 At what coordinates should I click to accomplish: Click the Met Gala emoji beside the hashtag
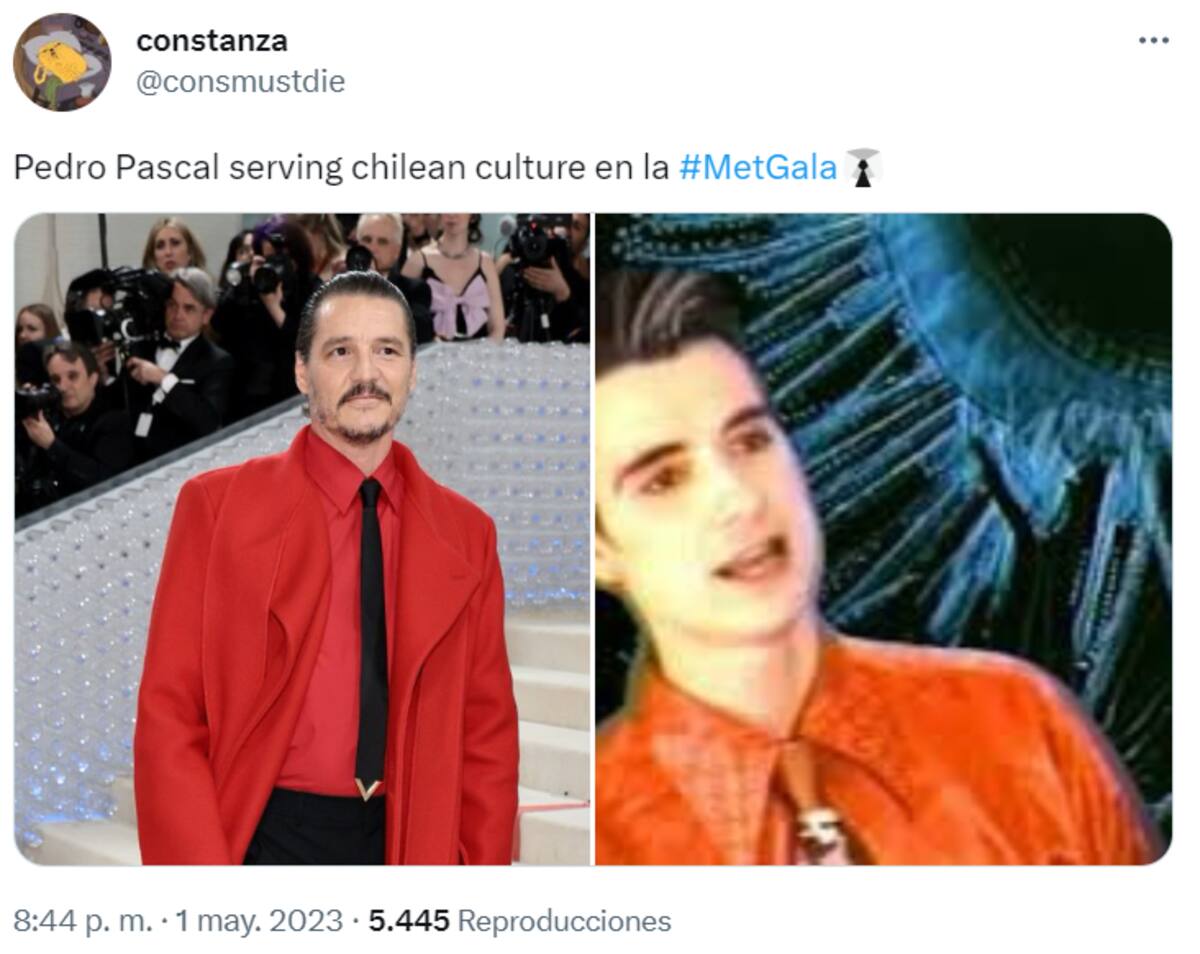coord(863,168)
